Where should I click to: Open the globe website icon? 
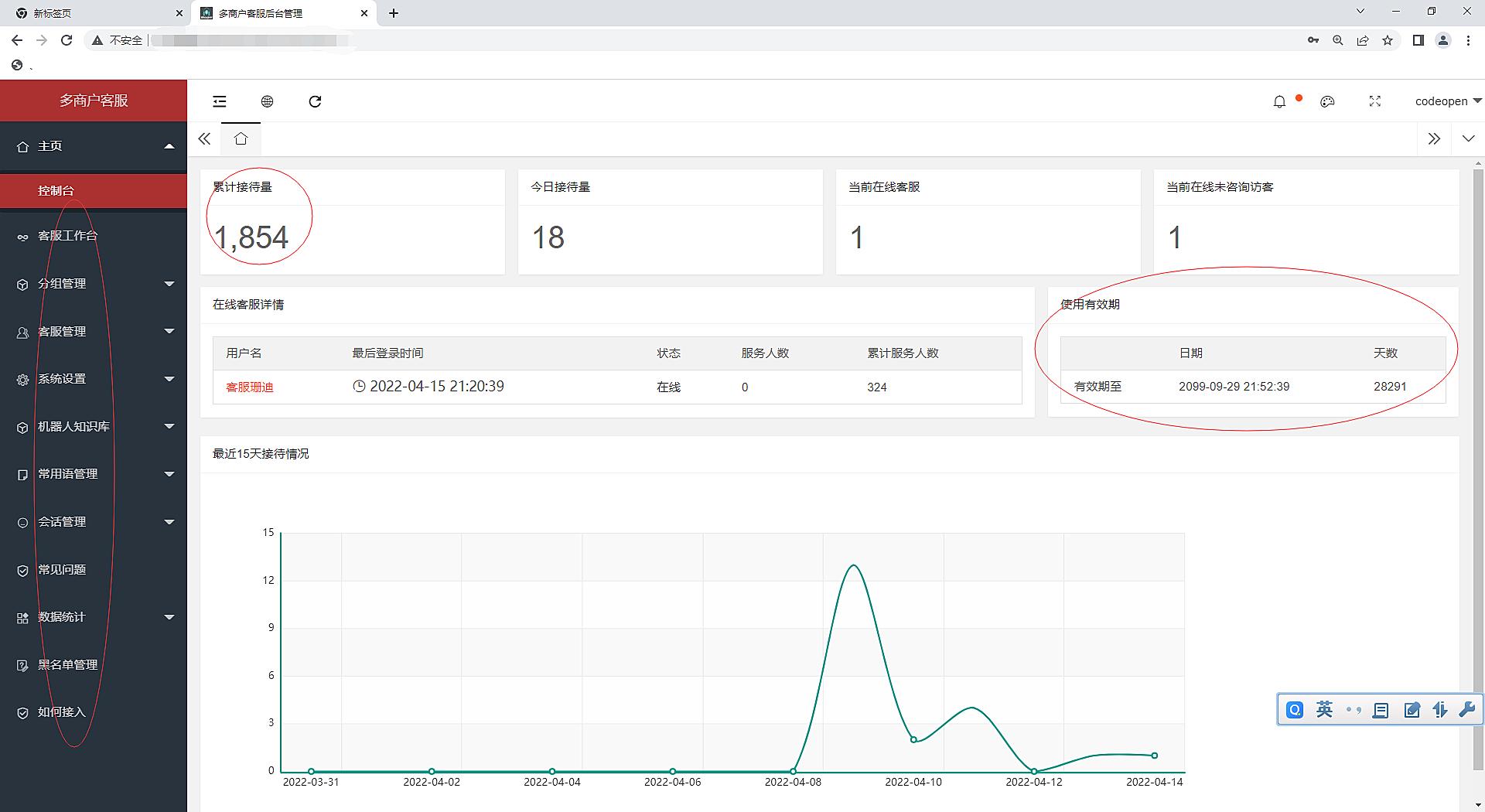coord(267,101)
